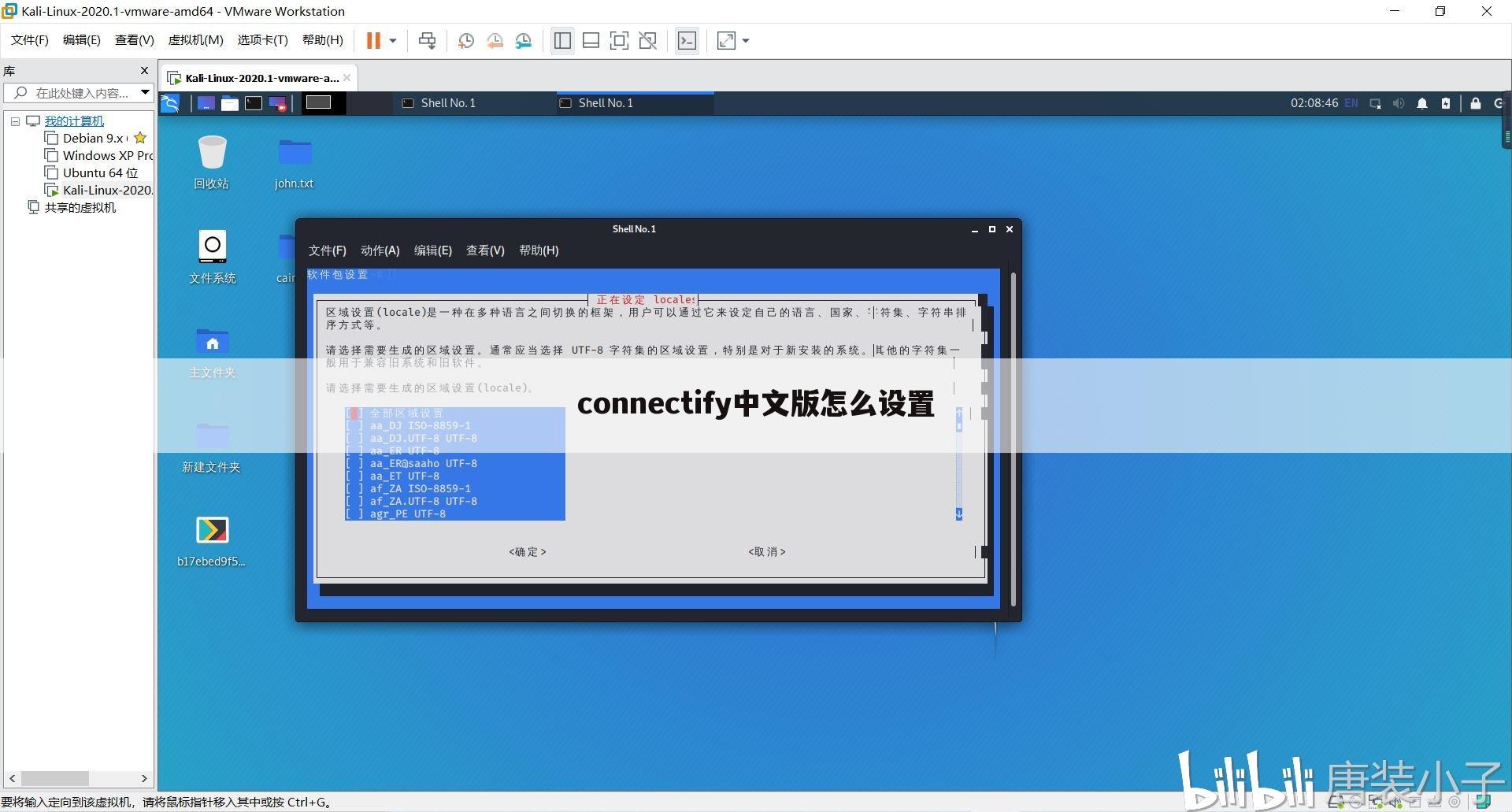
Task: Select the 回收站 trash desktop icon
Action: 212,162
